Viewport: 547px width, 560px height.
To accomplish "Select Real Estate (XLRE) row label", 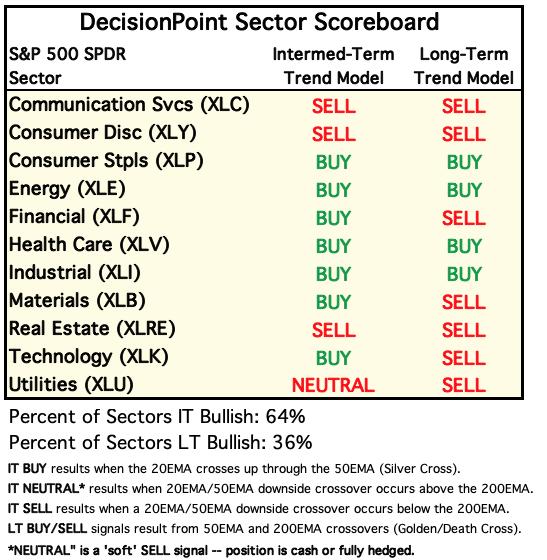I will coord(92,329).
